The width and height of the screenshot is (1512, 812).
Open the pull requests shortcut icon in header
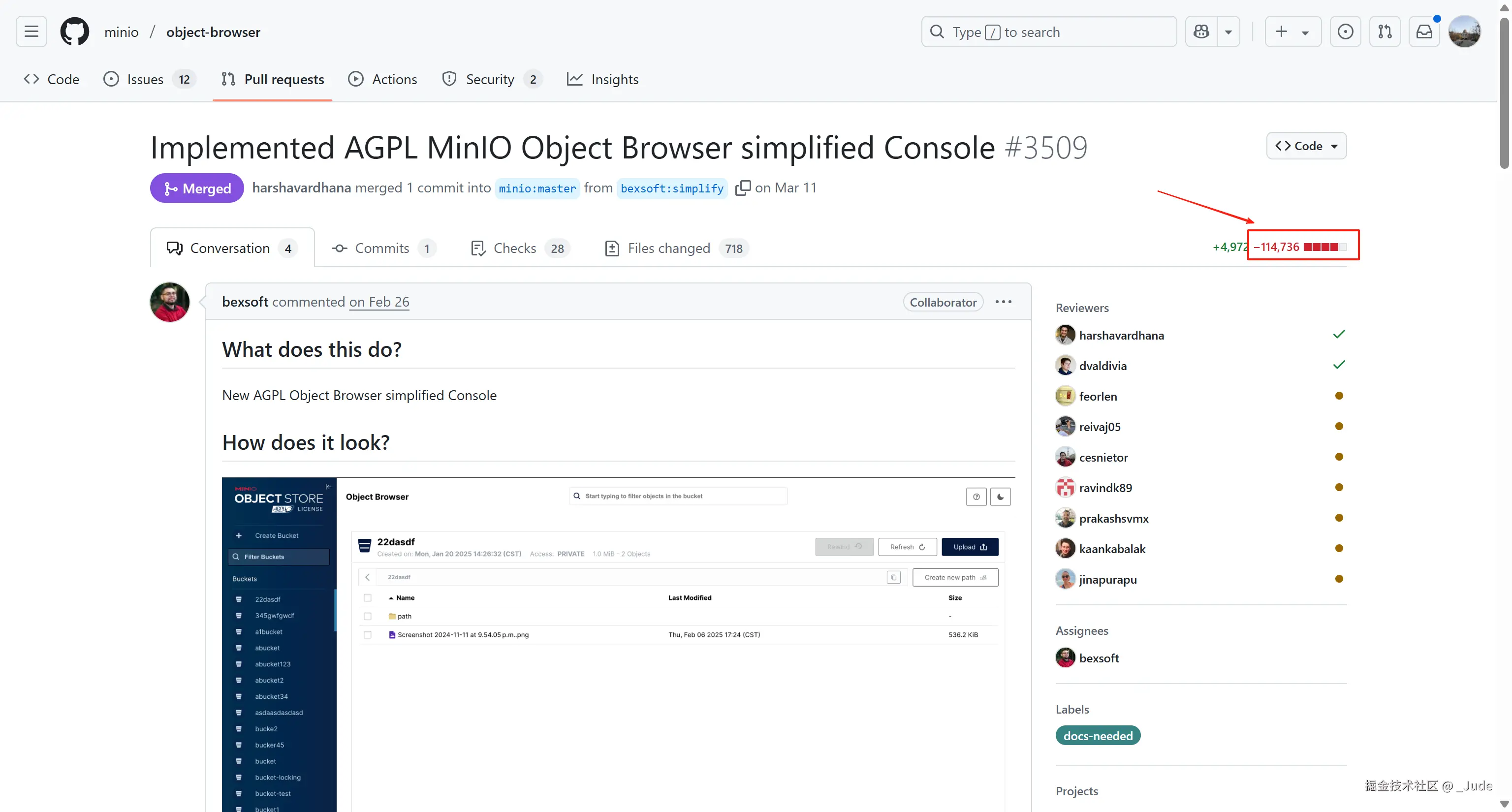1385,31
